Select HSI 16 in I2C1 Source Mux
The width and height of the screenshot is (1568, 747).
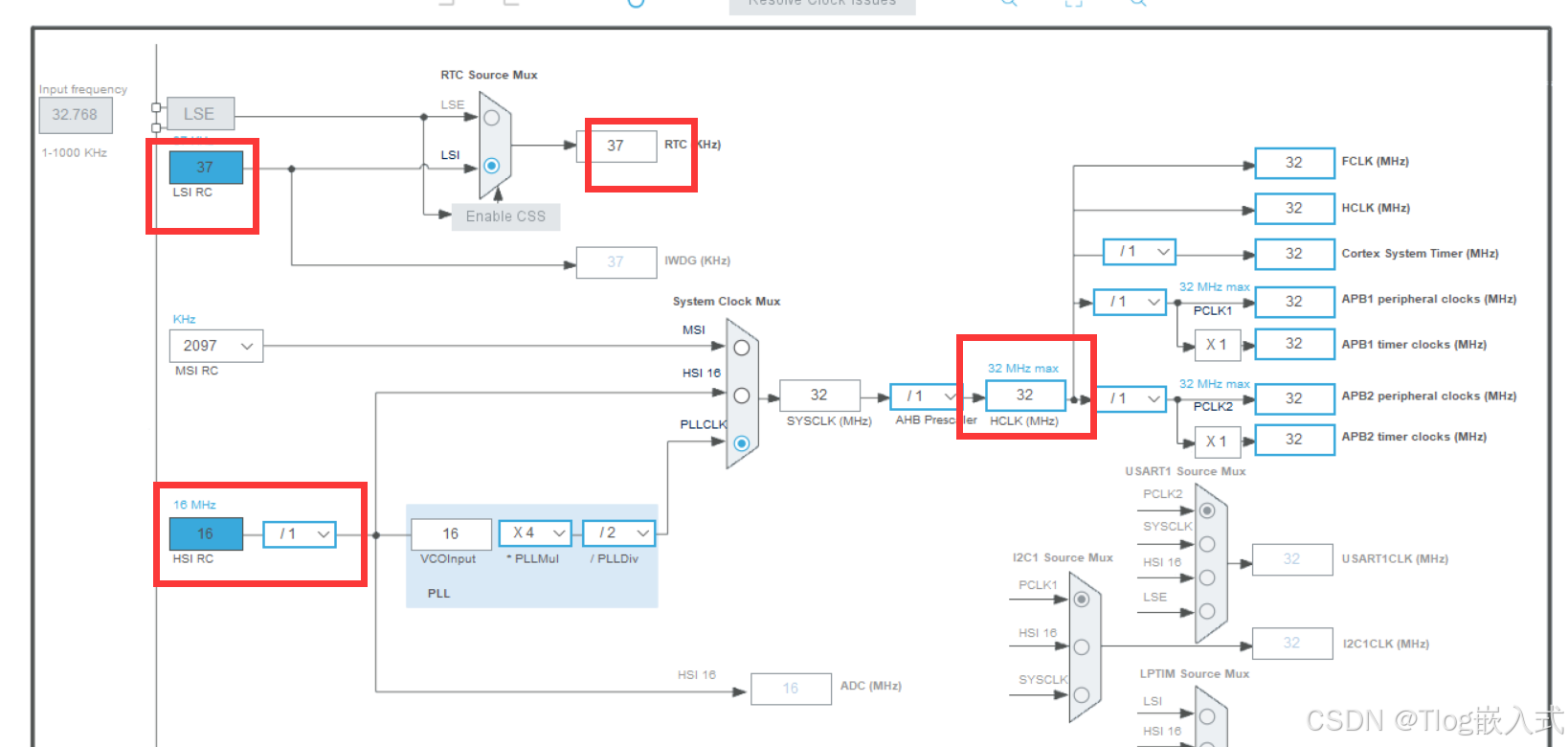(1082, 647)
